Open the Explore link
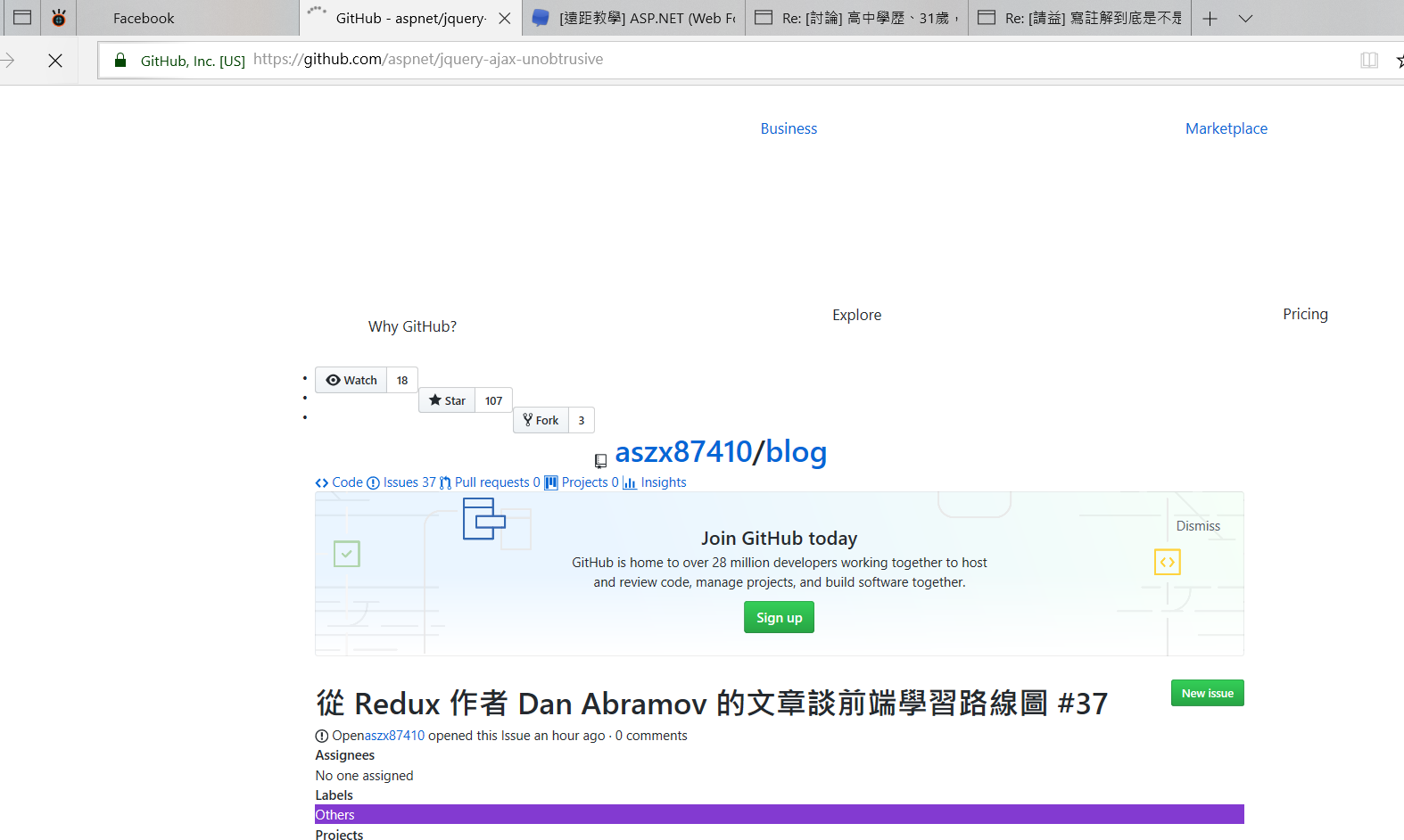1404x840 pixels. coord(856,315)
